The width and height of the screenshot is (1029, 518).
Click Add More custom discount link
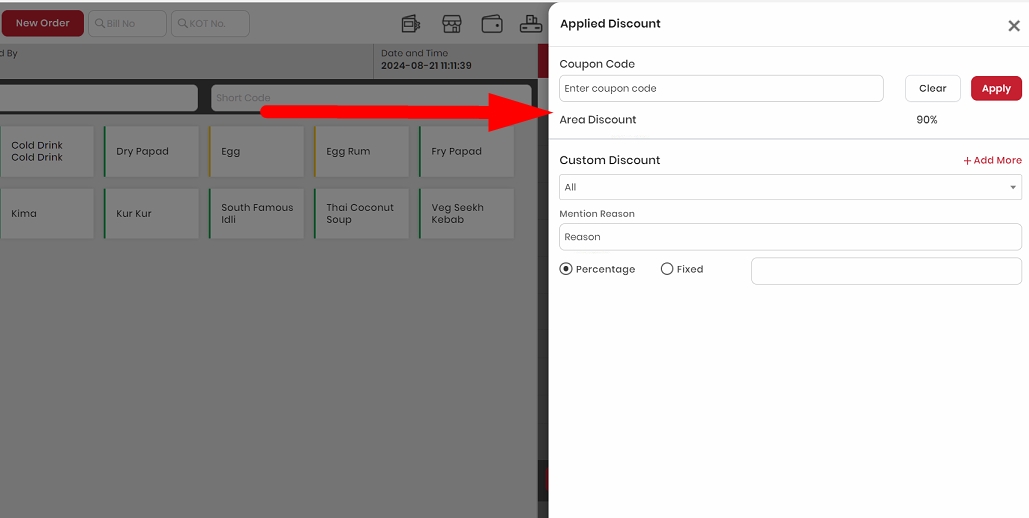coord(992,160)
